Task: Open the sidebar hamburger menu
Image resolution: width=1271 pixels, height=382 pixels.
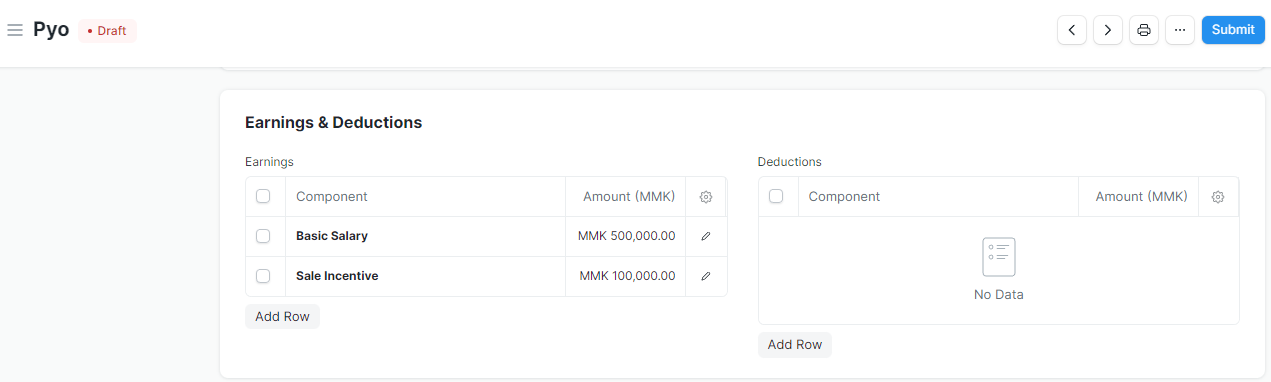Action: [15, 30]
